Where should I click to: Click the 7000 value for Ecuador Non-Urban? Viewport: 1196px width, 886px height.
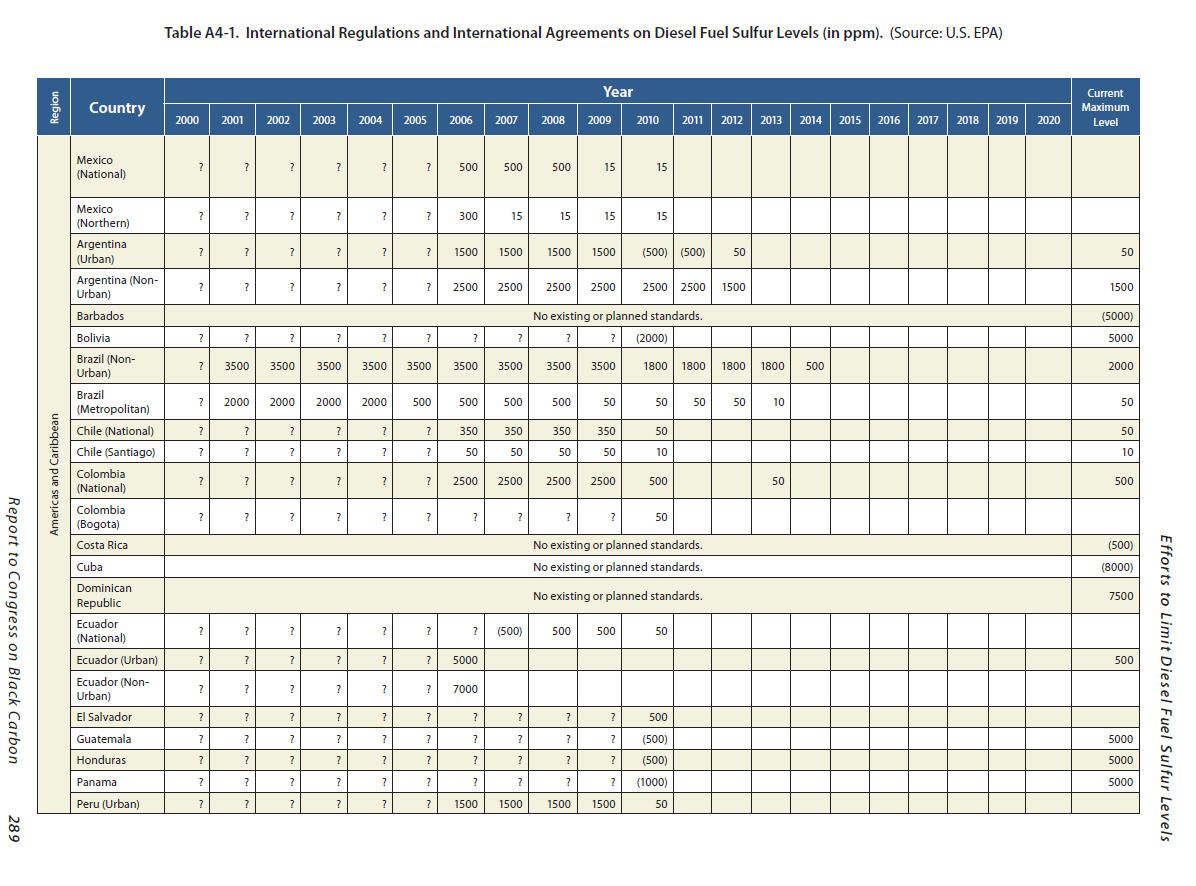click(465, 689)
